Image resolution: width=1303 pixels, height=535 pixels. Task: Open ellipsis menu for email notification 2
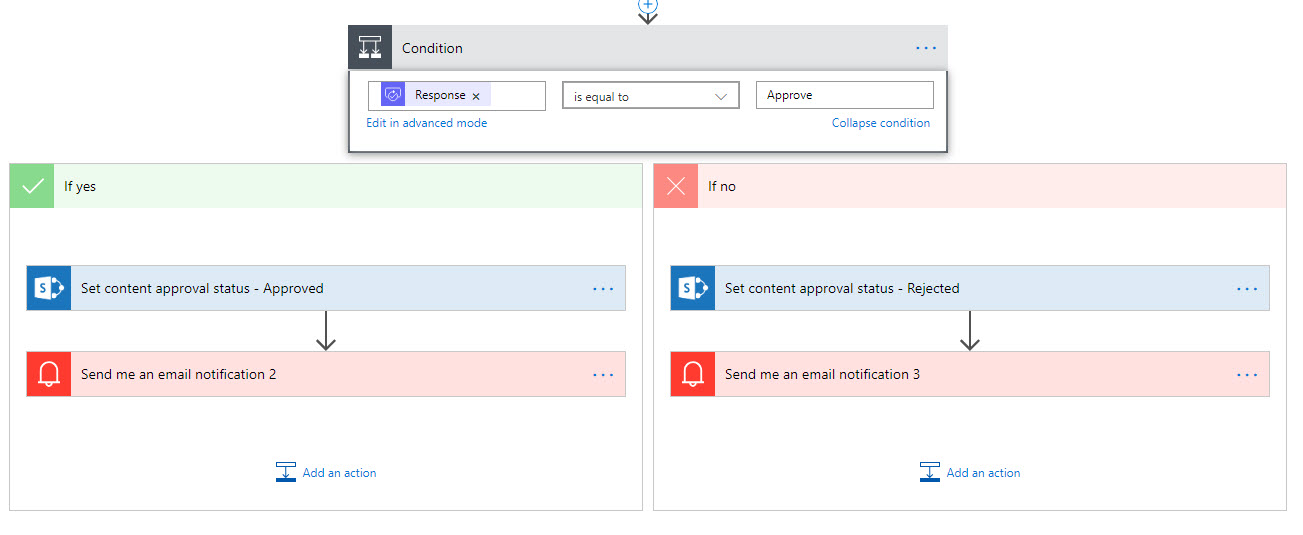pos(603,374)
